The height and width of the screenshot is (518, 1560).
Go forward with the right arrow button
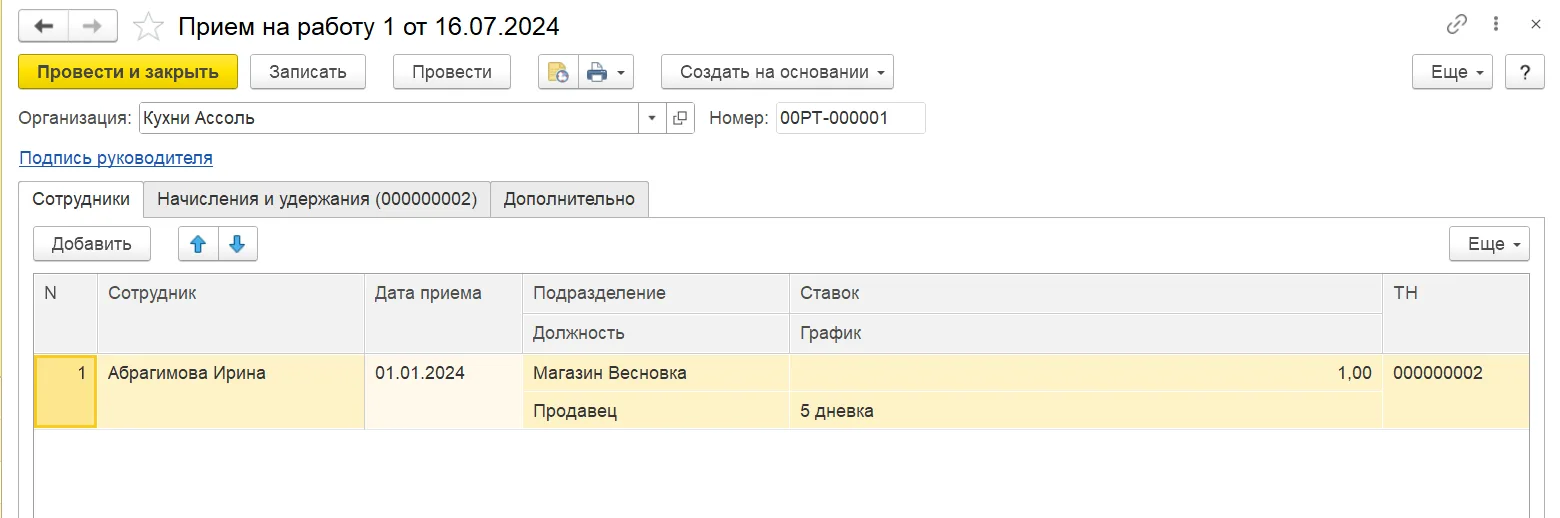[x=93, y=26]
